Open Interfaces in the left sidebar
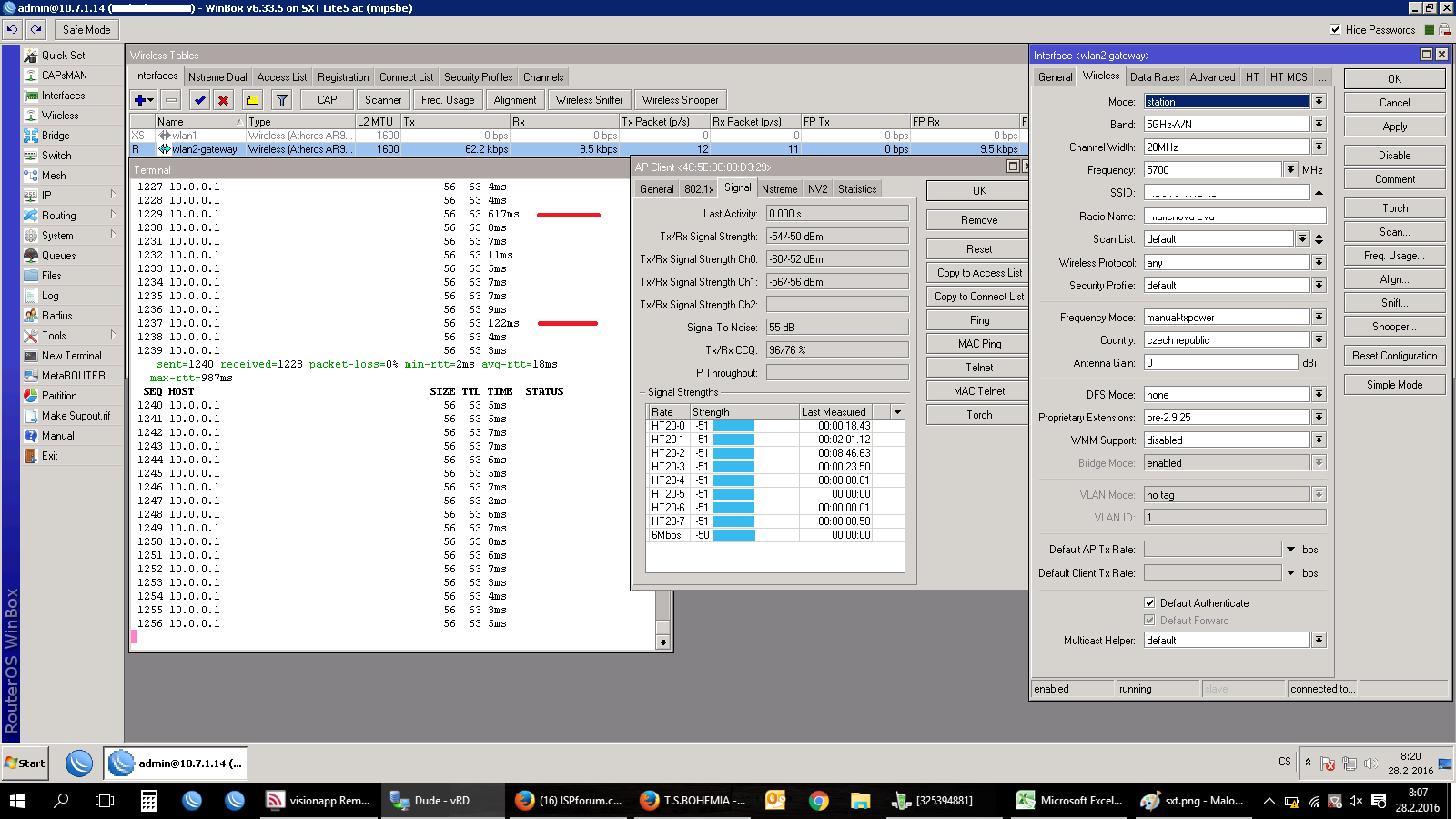Image resolution: width=1456 pixels, height=819 pixels. (63, 96)
